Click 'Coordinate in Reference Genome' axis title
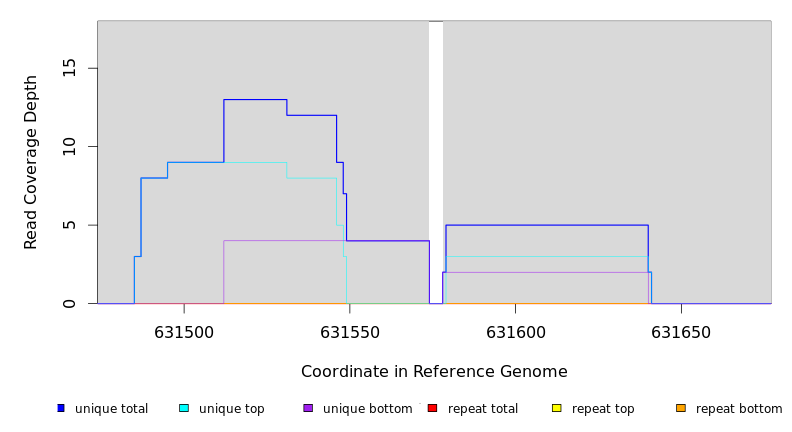This screenshot has width=792, height=432. [434, 372]
